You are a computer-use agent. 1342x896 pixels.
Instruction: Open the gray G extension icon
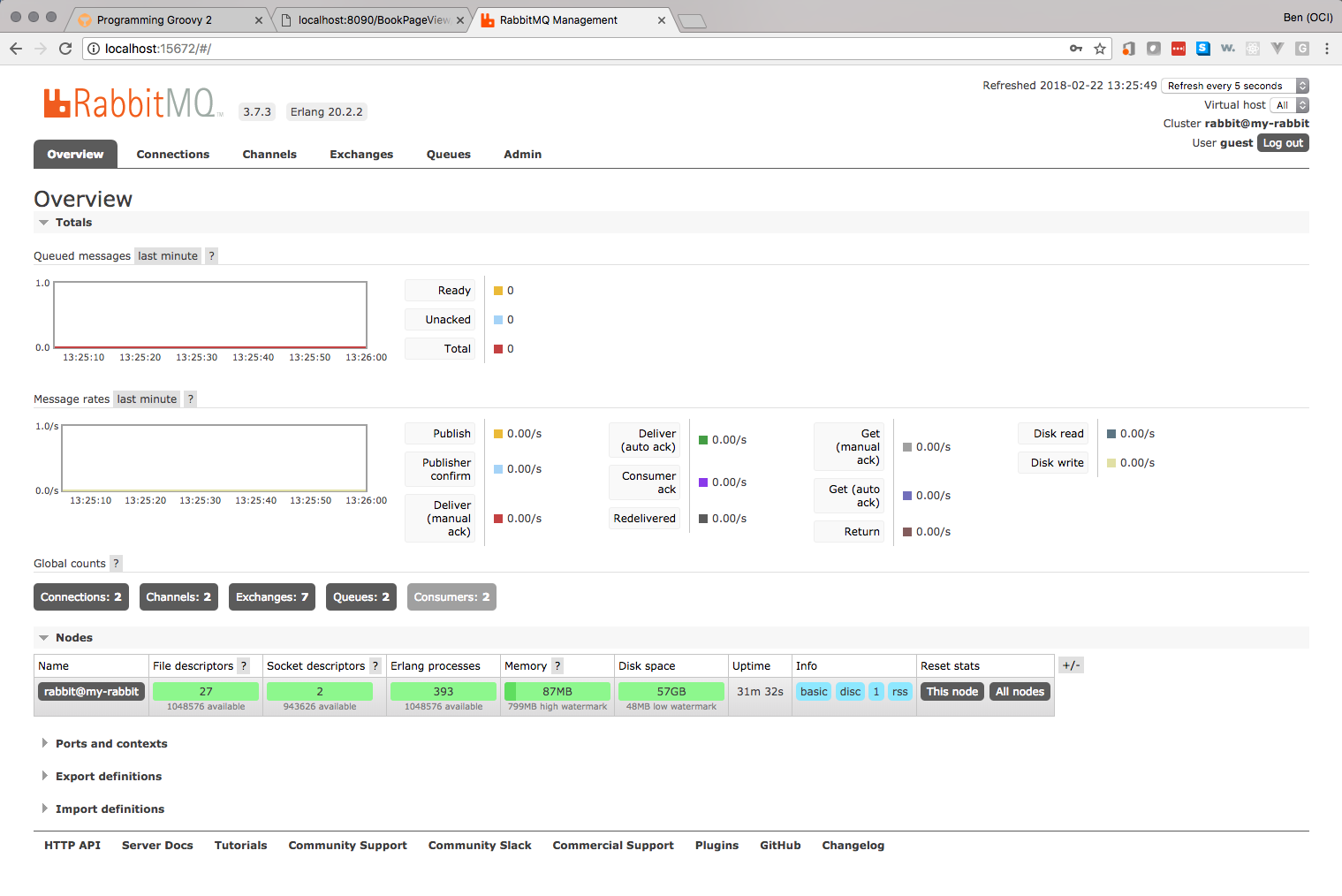coord(1302,49)
